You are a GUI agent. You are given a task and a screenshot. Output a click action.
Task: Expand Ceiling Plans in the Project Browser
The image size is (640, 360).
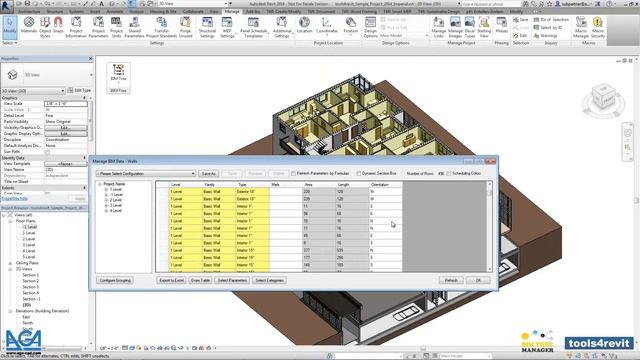(x=11, y=263)
